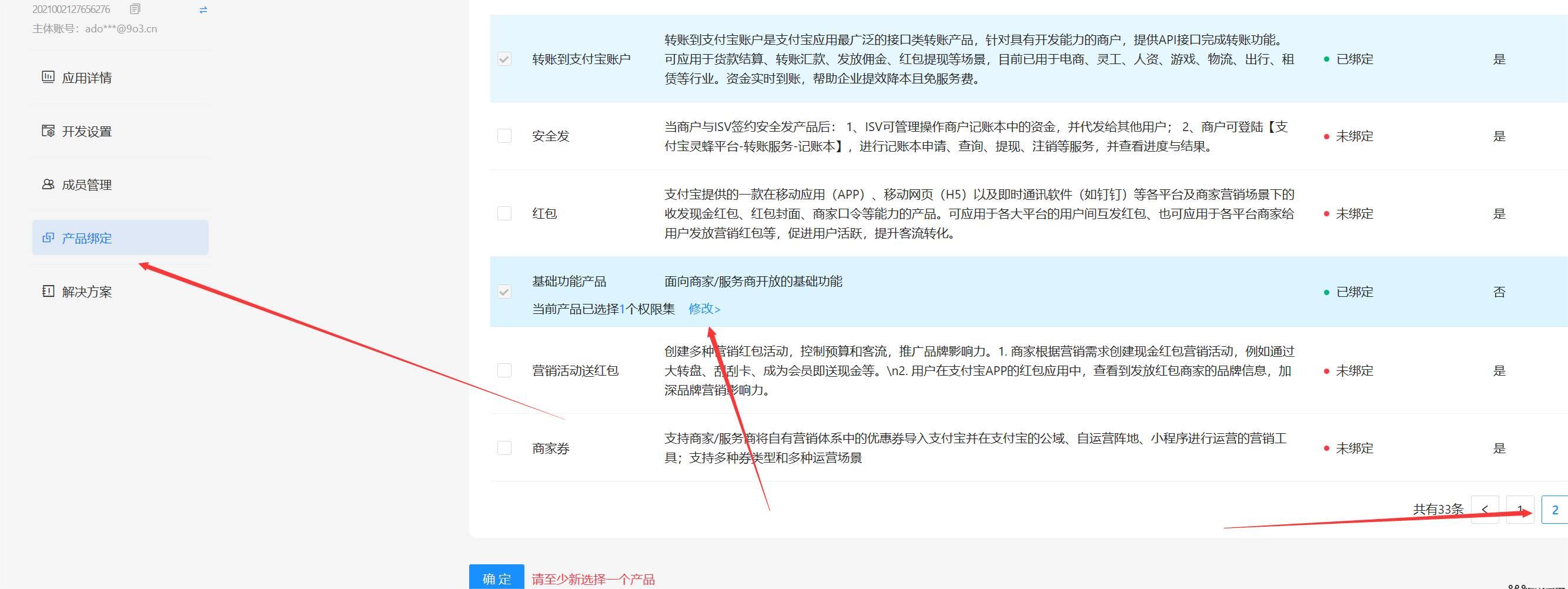Click the 营销活动送红包 product name

click(575, 370)
